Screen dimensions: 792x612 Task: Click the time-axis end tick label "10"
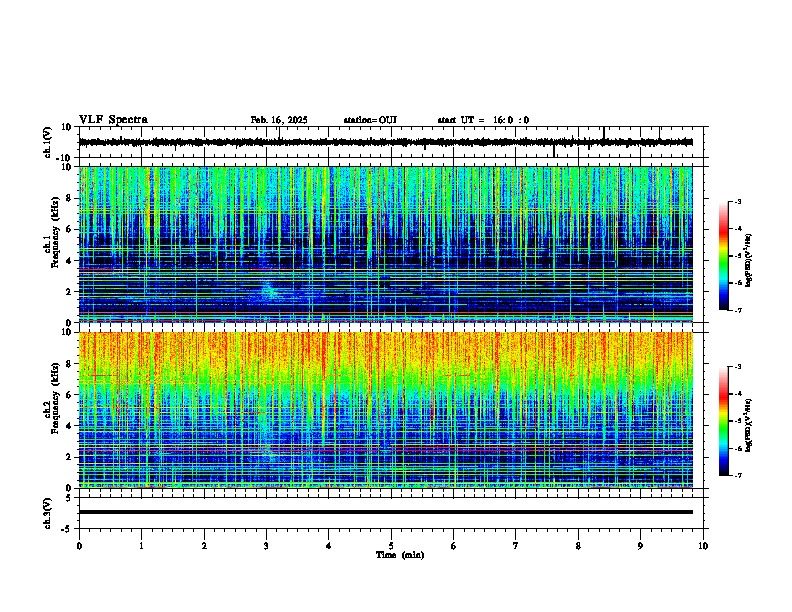703,546
